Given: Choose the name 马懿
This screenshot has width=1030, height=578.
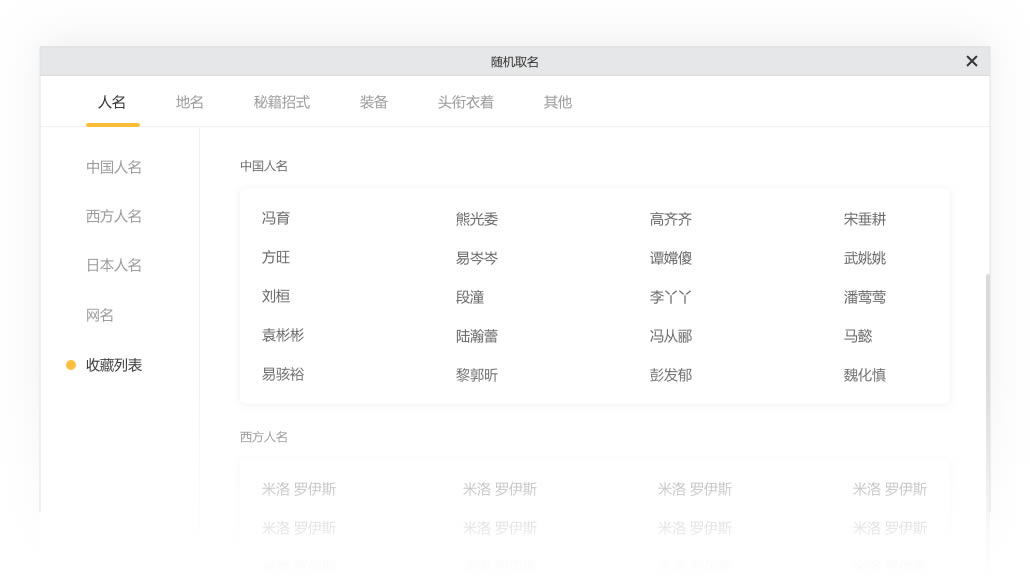Looking at the screenshot, I should tap(857, 335).
